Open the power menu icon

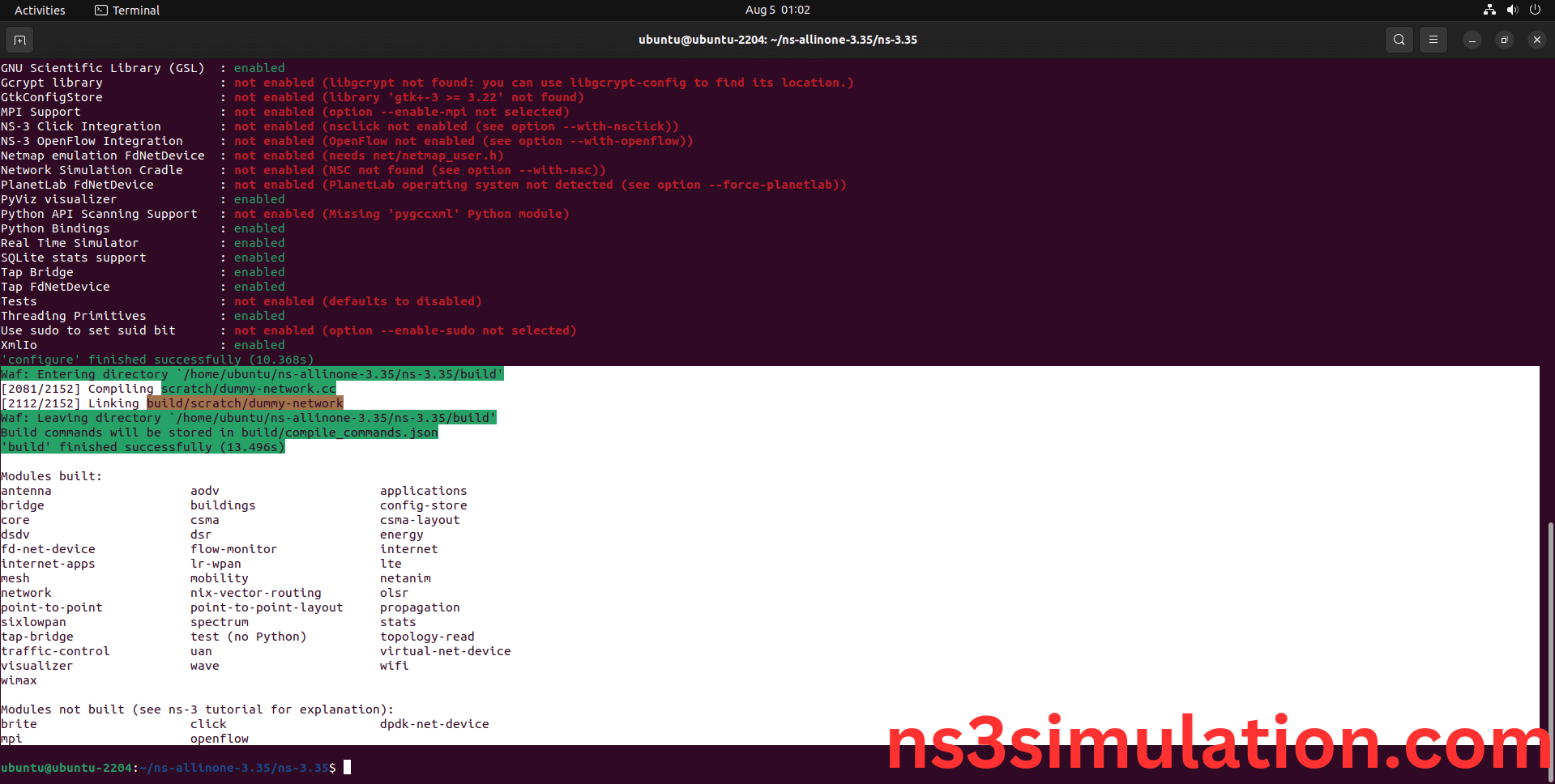(x=1535, y=10)
